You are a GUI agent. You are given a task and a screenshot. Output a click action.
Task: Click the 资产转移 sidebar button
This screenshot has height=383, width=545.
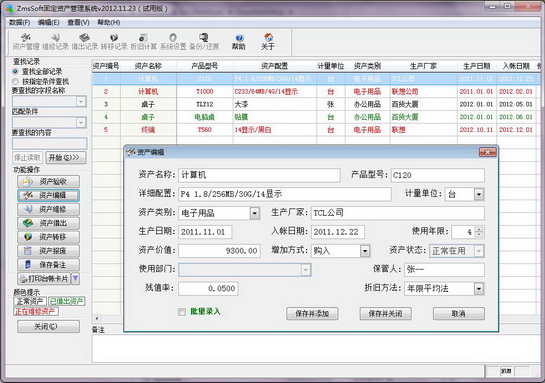click(x=48, y=237)
